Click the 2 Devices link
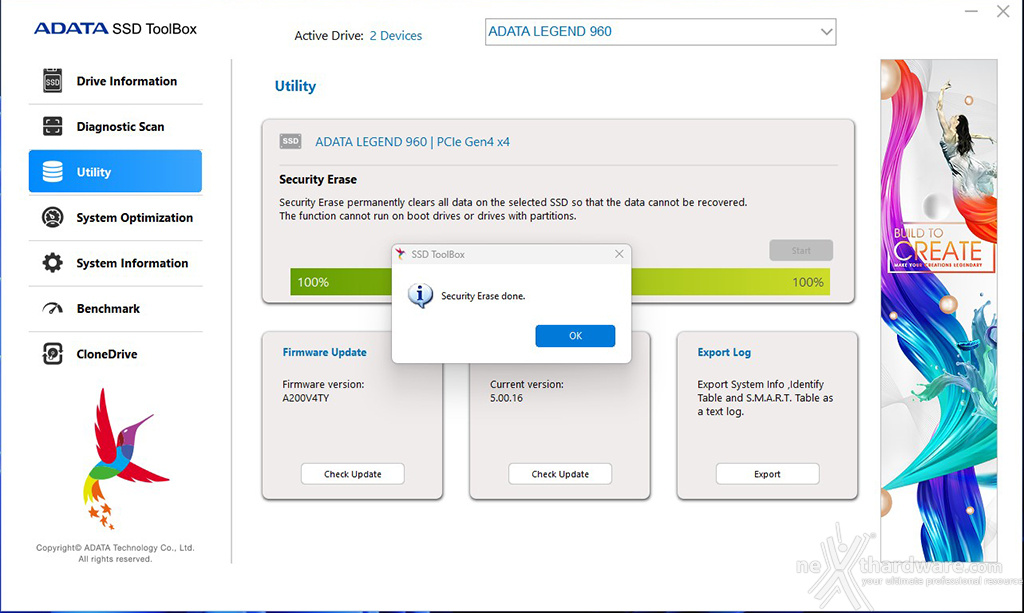Screen dimensions: 1024x613 (x=396, y=36)
